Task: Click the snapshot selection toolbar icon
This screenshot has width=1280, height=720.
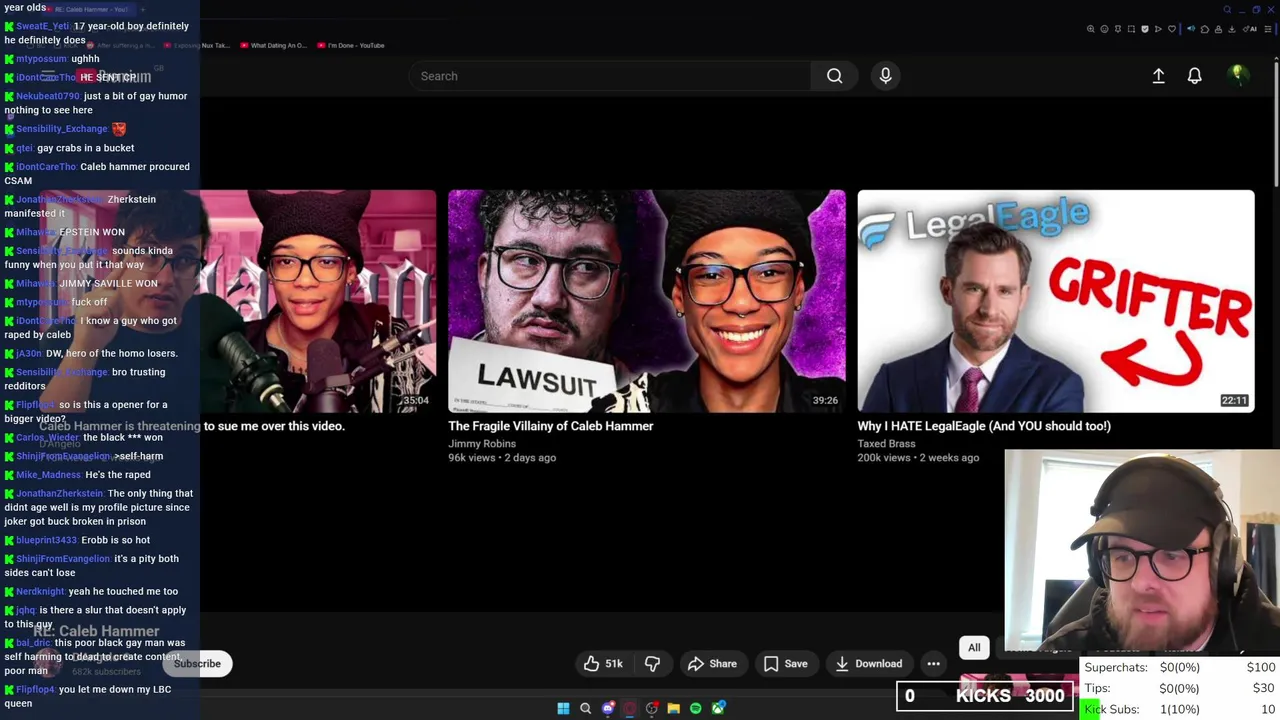Action: [x=1131, y=29]
